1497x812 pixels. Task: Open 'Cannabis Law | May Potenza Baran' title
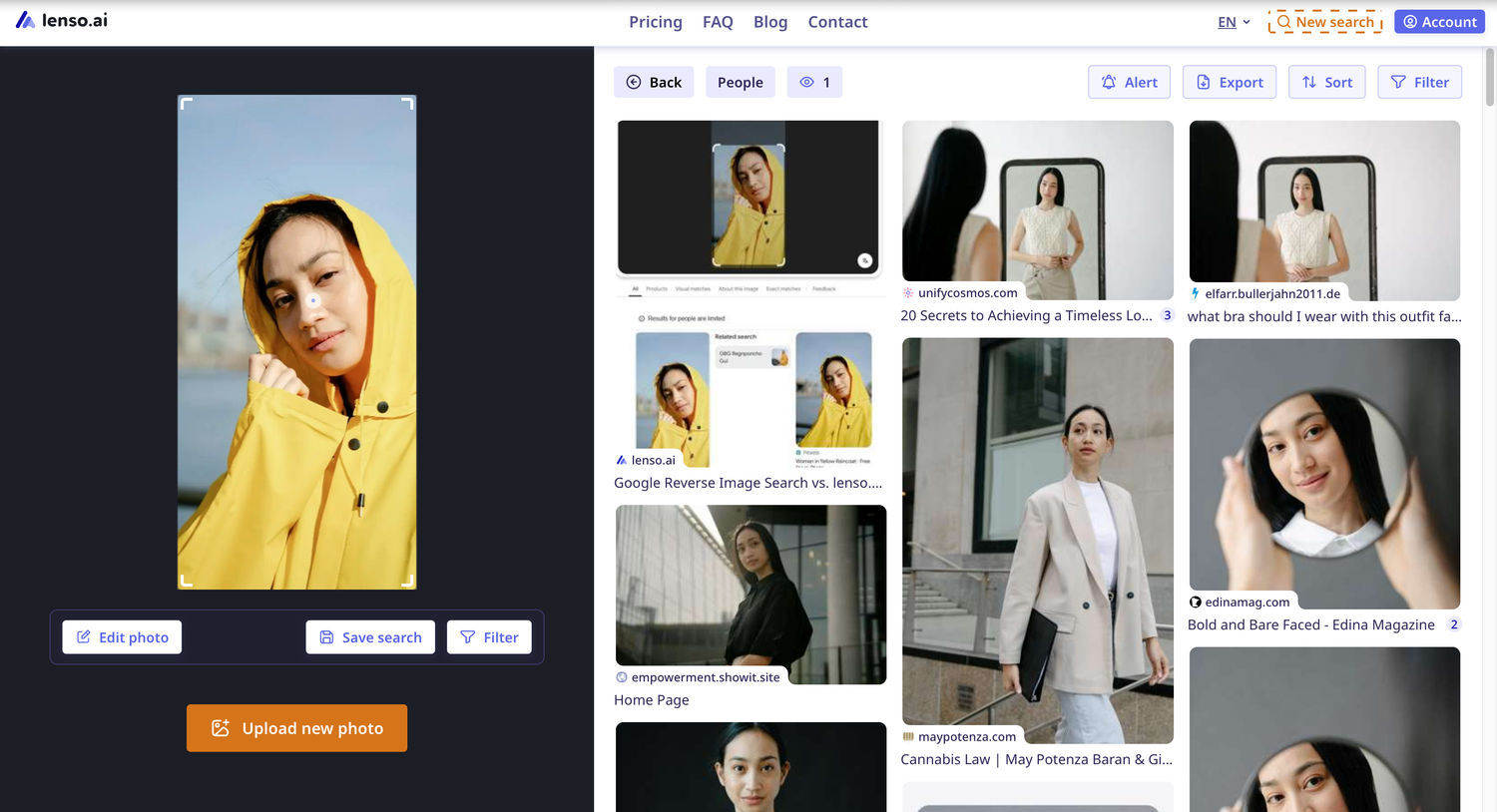tap(1037, 759)
